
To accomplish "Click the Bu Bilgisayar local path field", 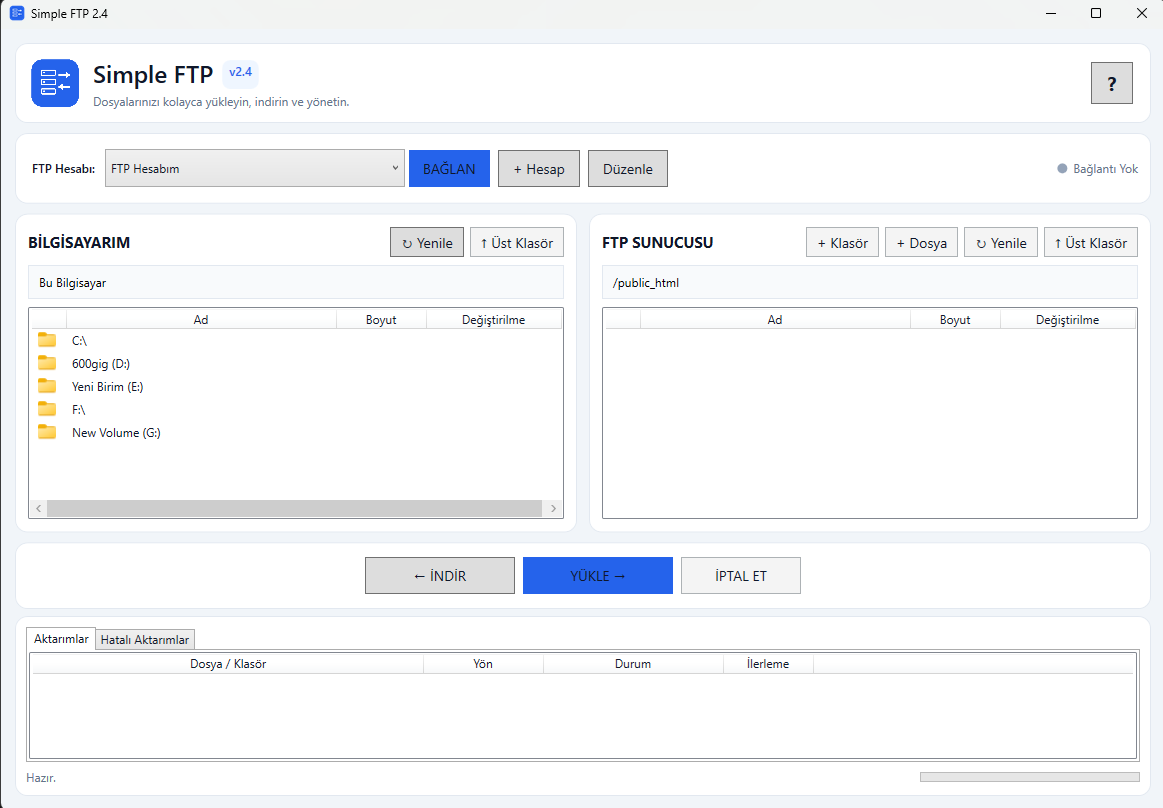I will (x=296, y=283).
